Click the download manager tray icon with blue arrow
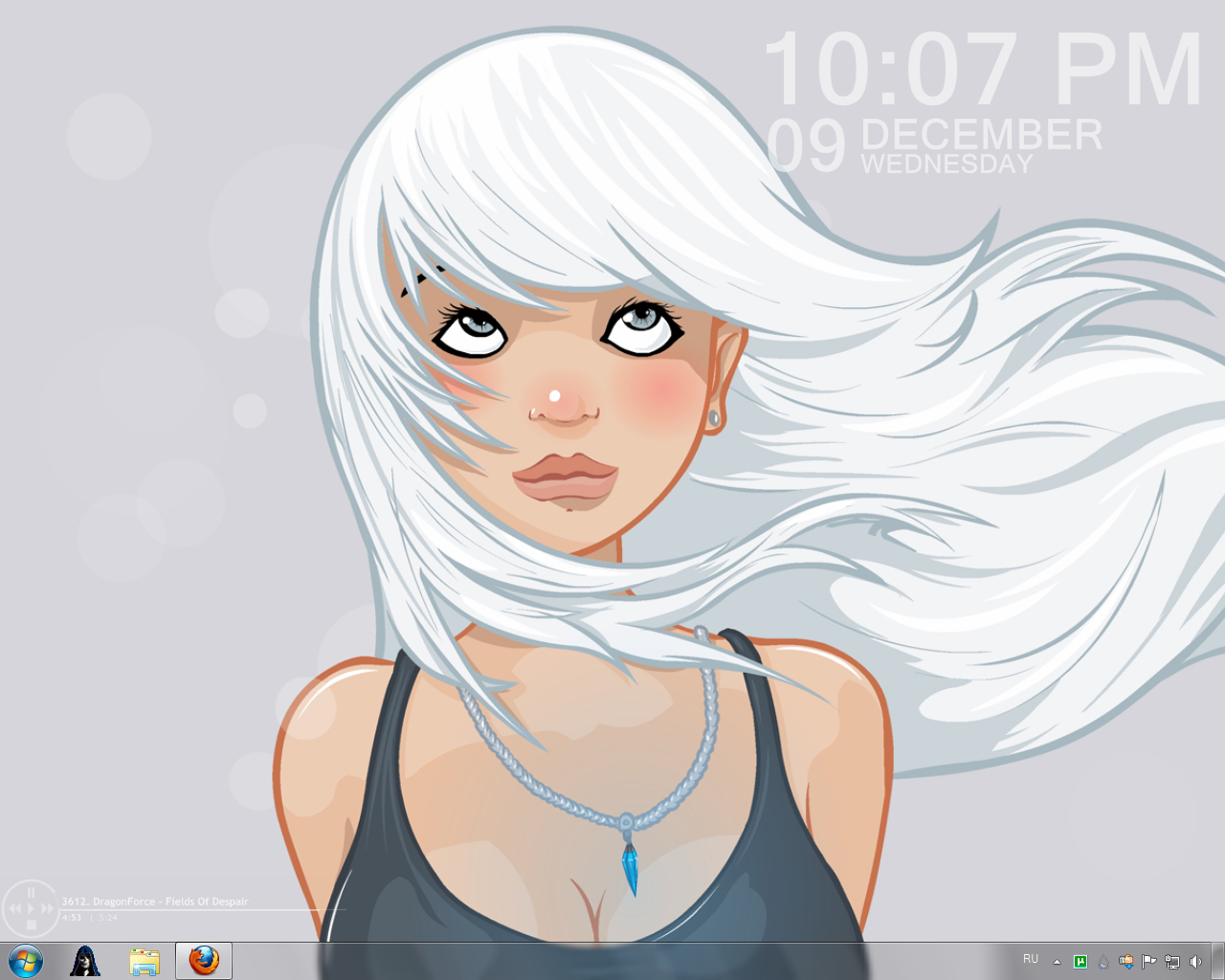1225x980 pixels. (1126, 962)
